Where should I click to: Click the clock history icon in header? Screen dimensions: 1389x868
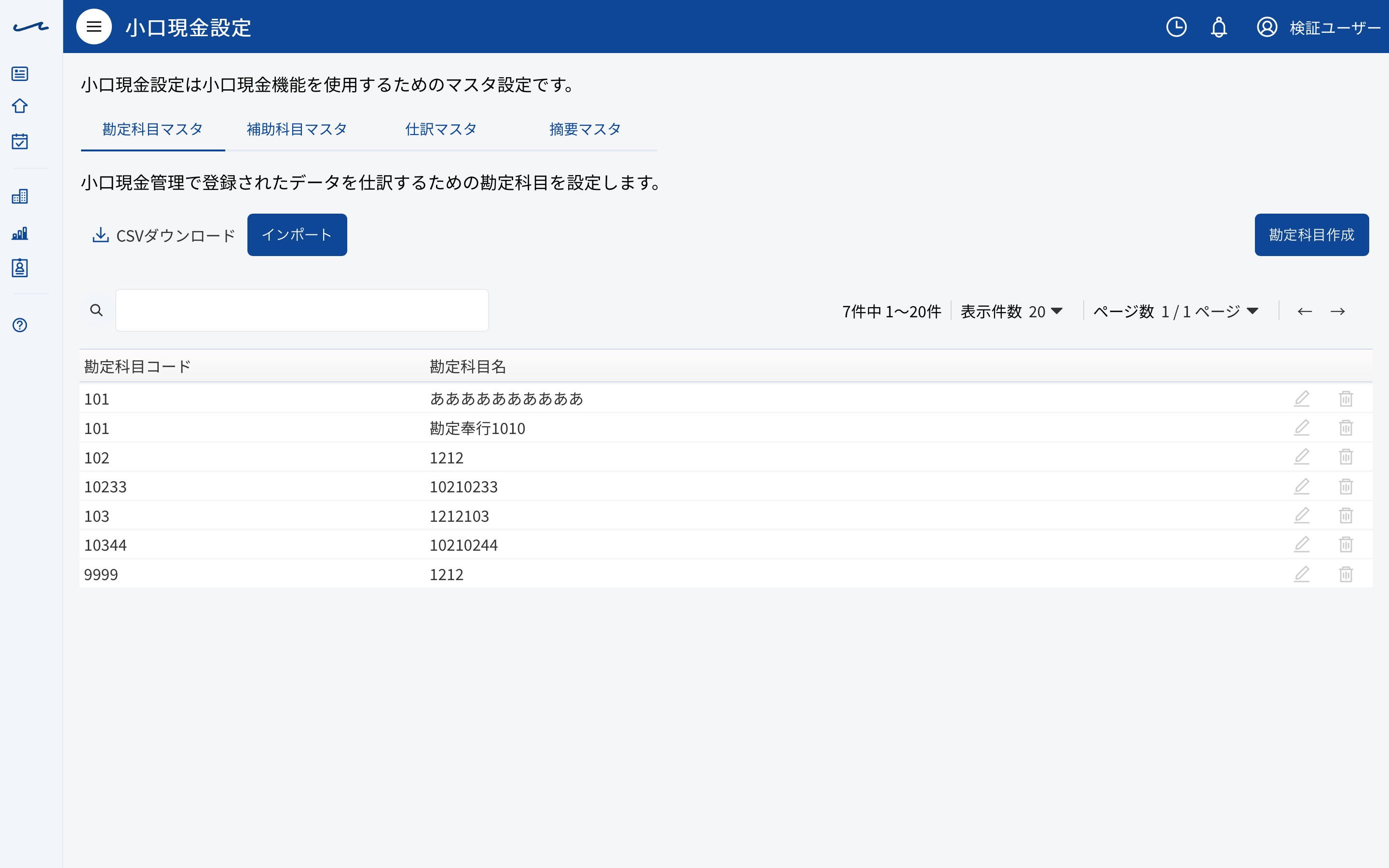click(x=1176, y=27)
